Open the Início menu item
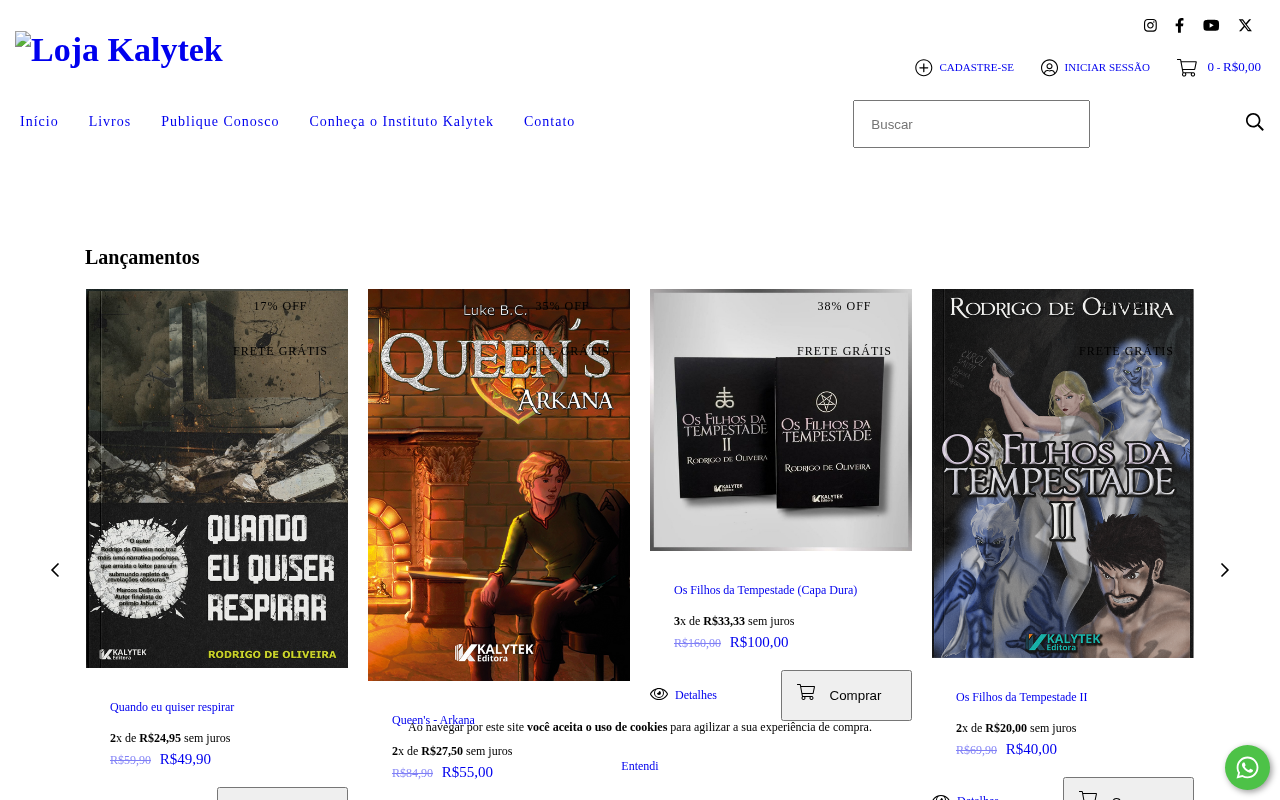Screen dimensions: 1280x800 click(x=39, y=121)
